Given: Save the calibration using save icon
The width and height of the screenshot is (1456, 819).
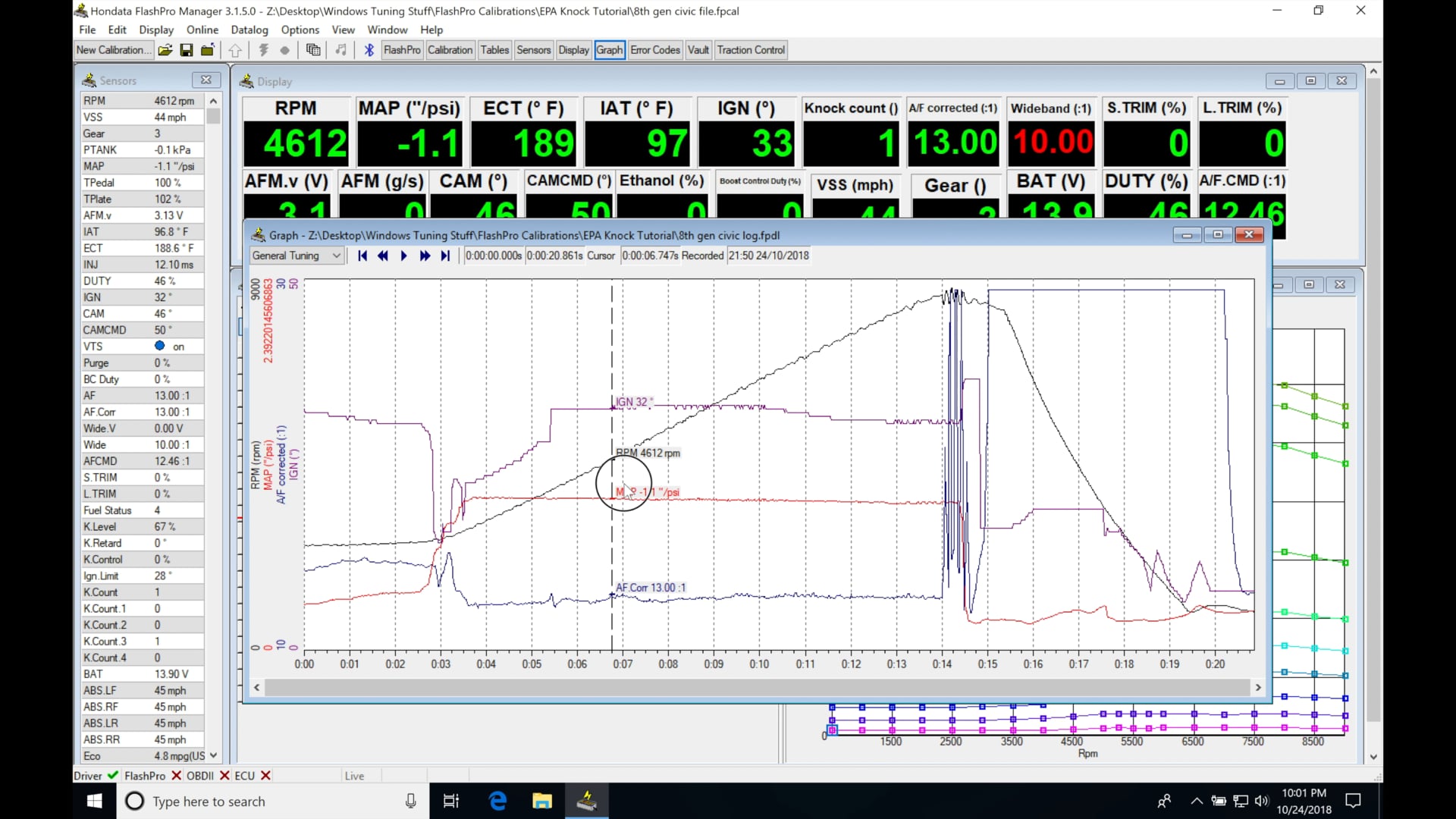Looking at the screenshot, I should [x=187, y=50].
